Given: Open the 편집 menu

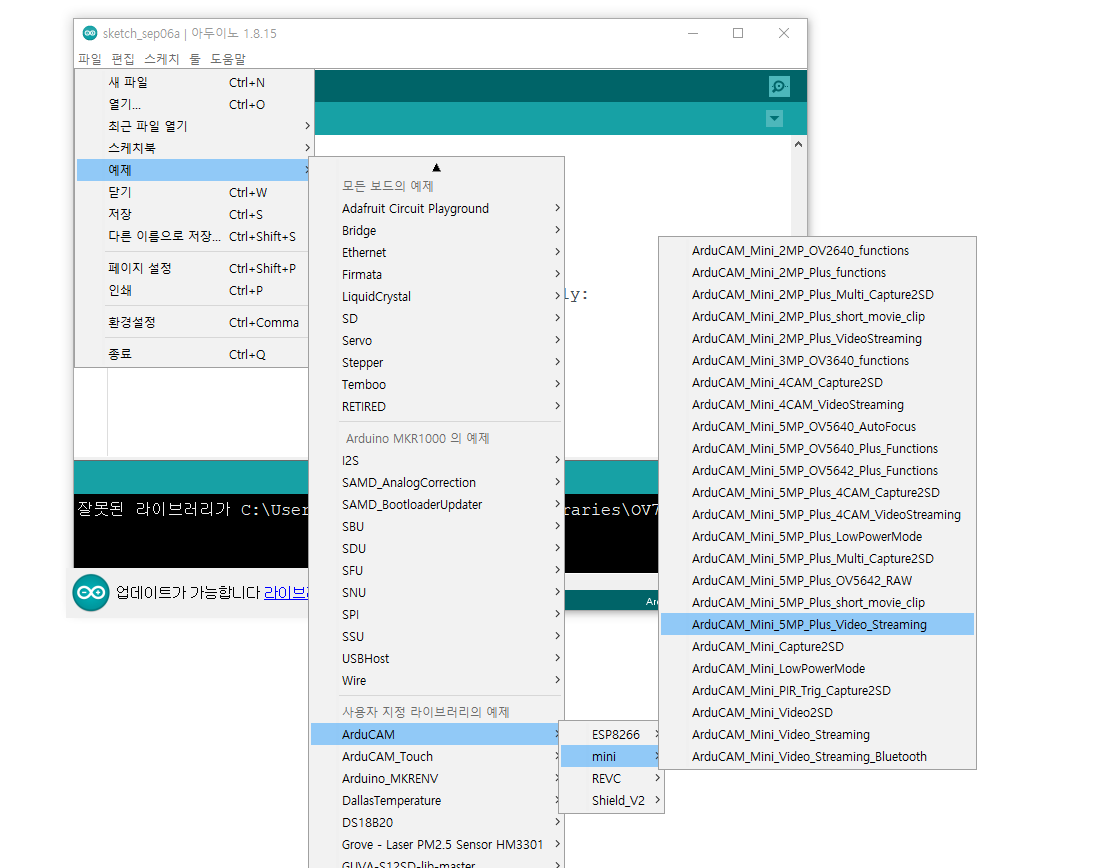Looking at the screenshot, I should 123,59.
